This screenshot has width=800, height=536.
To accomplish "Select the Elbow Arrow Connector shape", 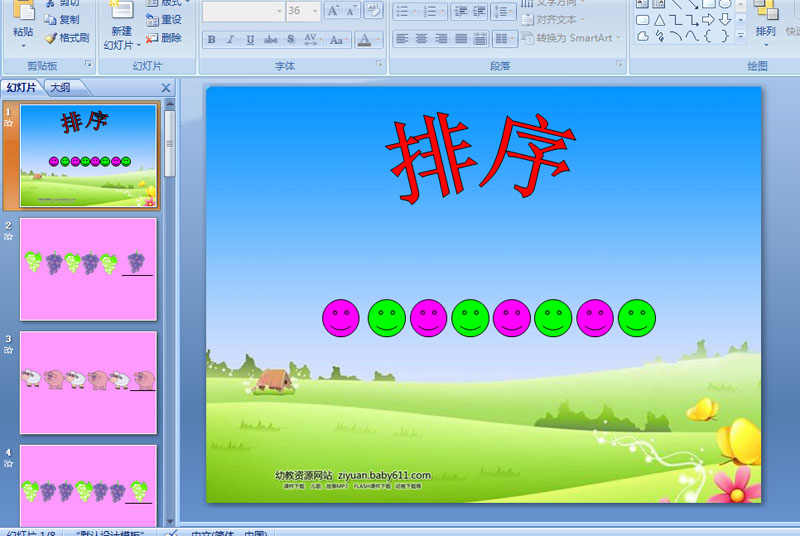I will tap(692, 20).
